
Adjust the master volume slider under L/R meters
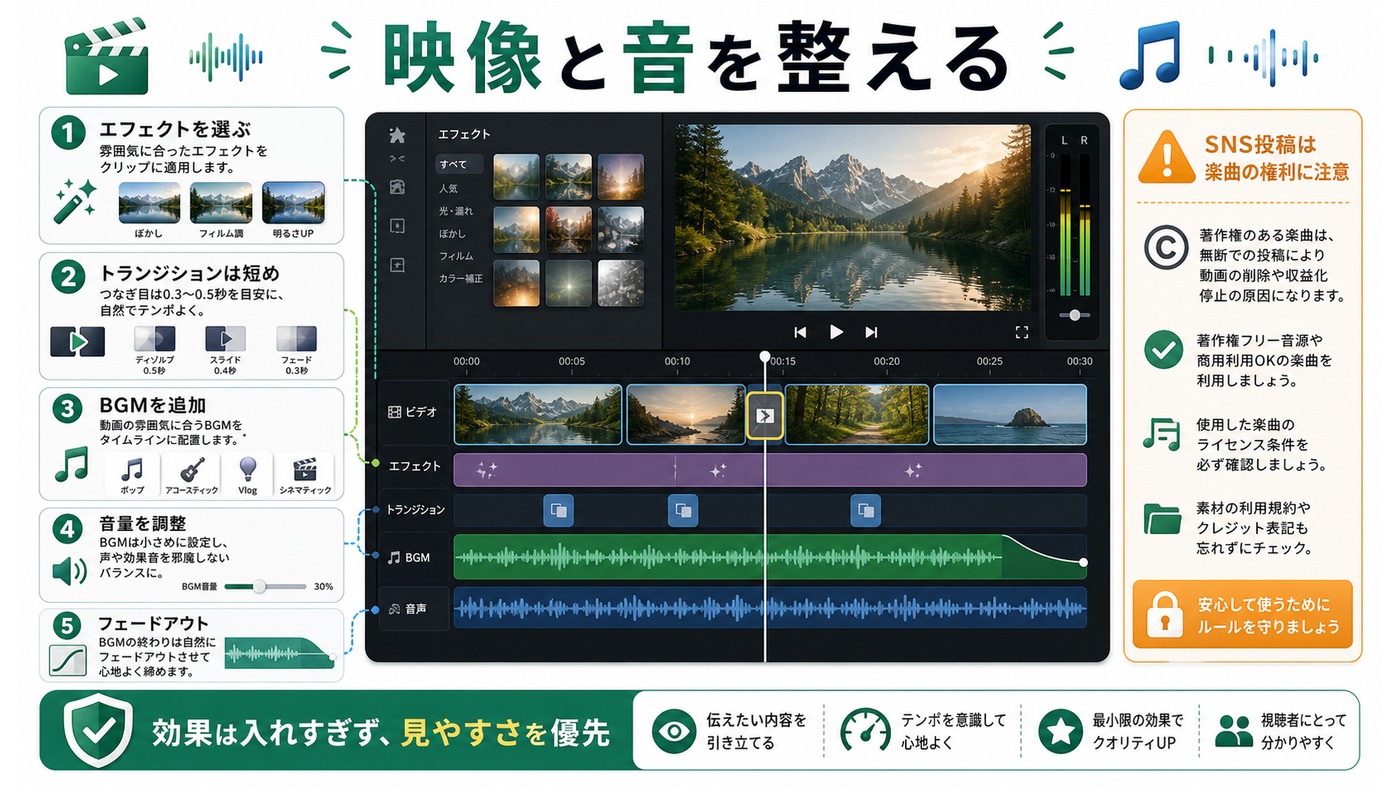point(1073,314)
